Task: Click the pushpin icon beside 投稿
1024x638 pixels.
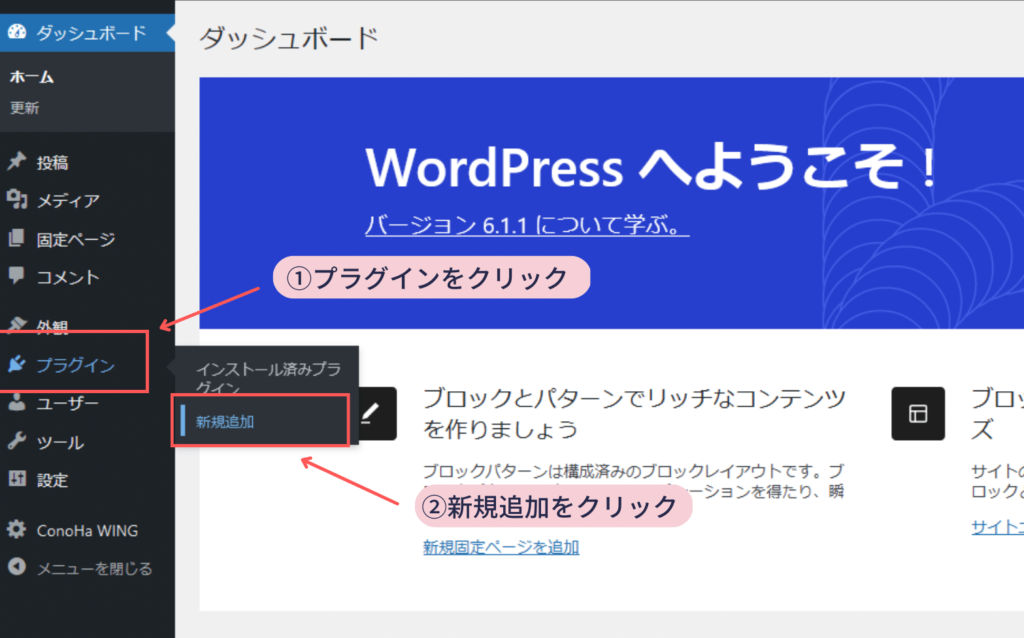Action: tap(17, 161)
